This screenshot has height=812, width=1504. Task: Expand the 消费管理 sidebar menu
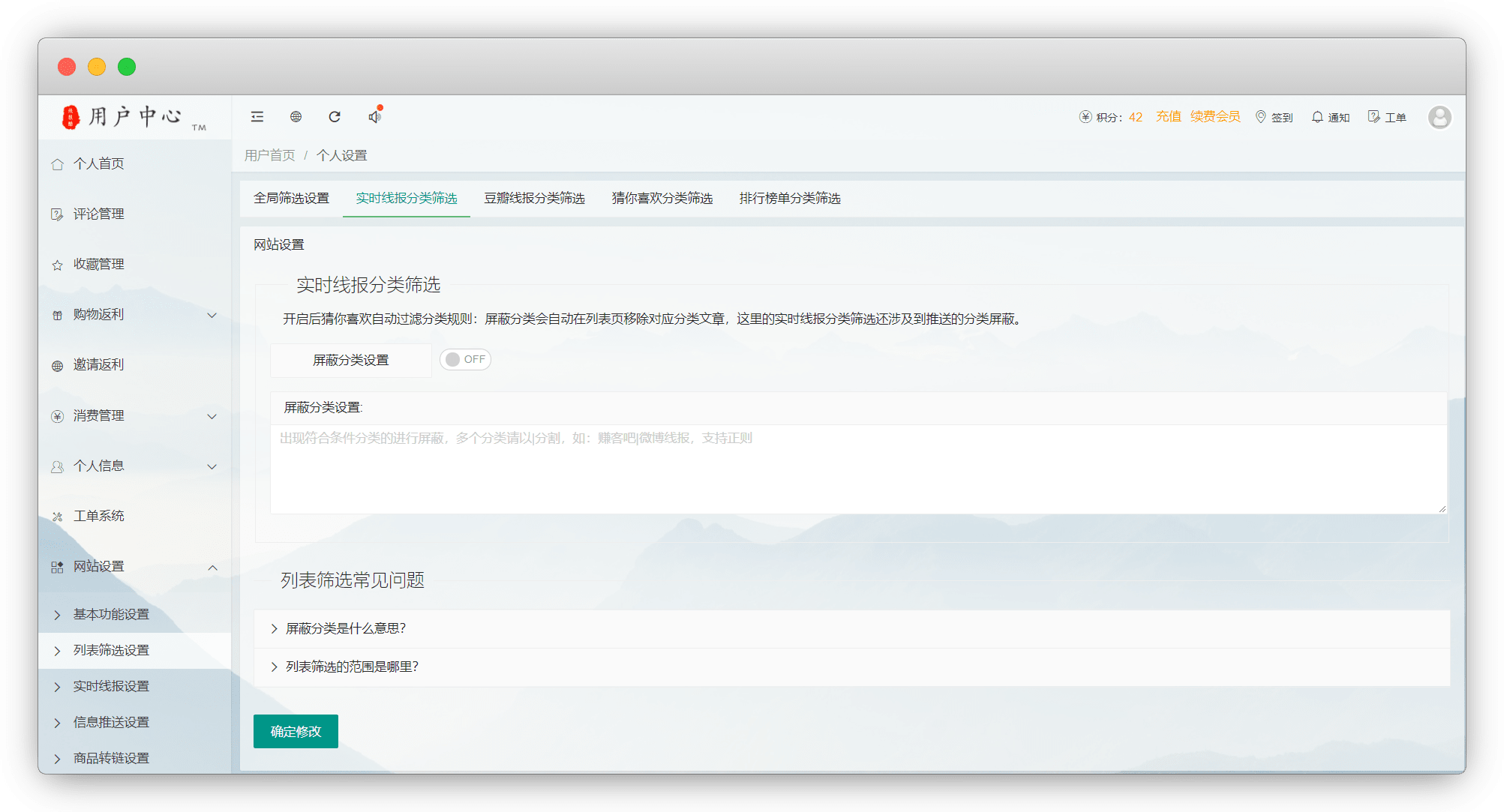[135, 415]
